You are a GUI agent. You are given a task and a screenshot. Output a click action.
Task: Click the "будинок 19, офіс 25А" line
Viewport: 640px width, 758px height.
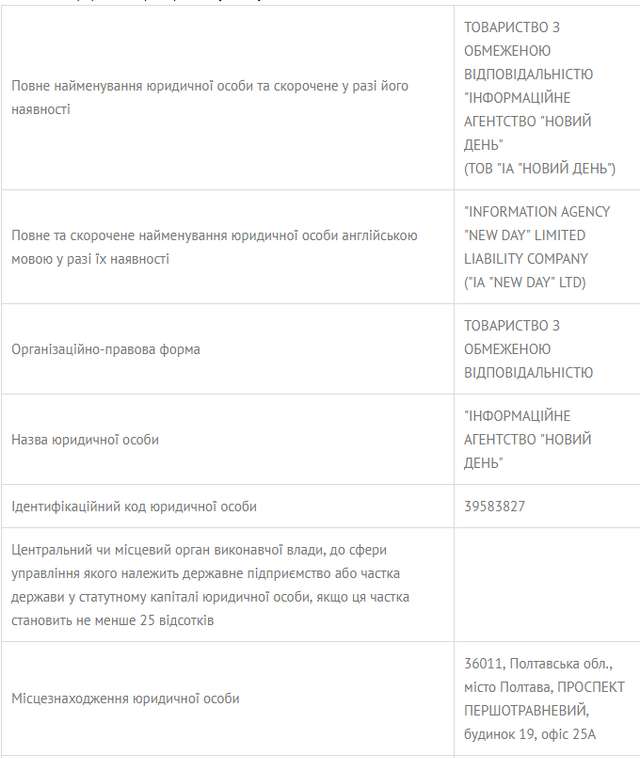[x=530, y=734]
